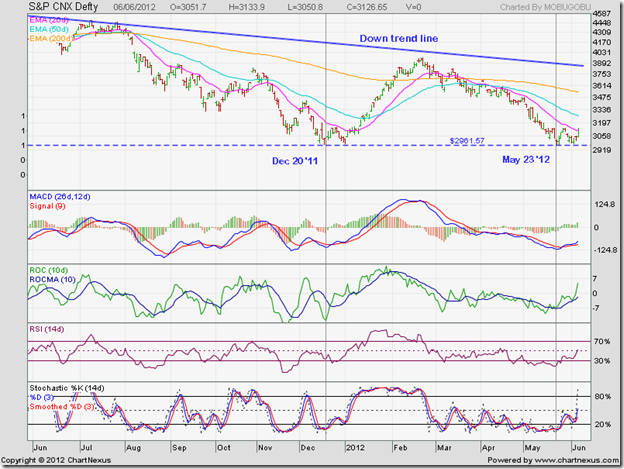Click the Down trend line annotation

399,39
